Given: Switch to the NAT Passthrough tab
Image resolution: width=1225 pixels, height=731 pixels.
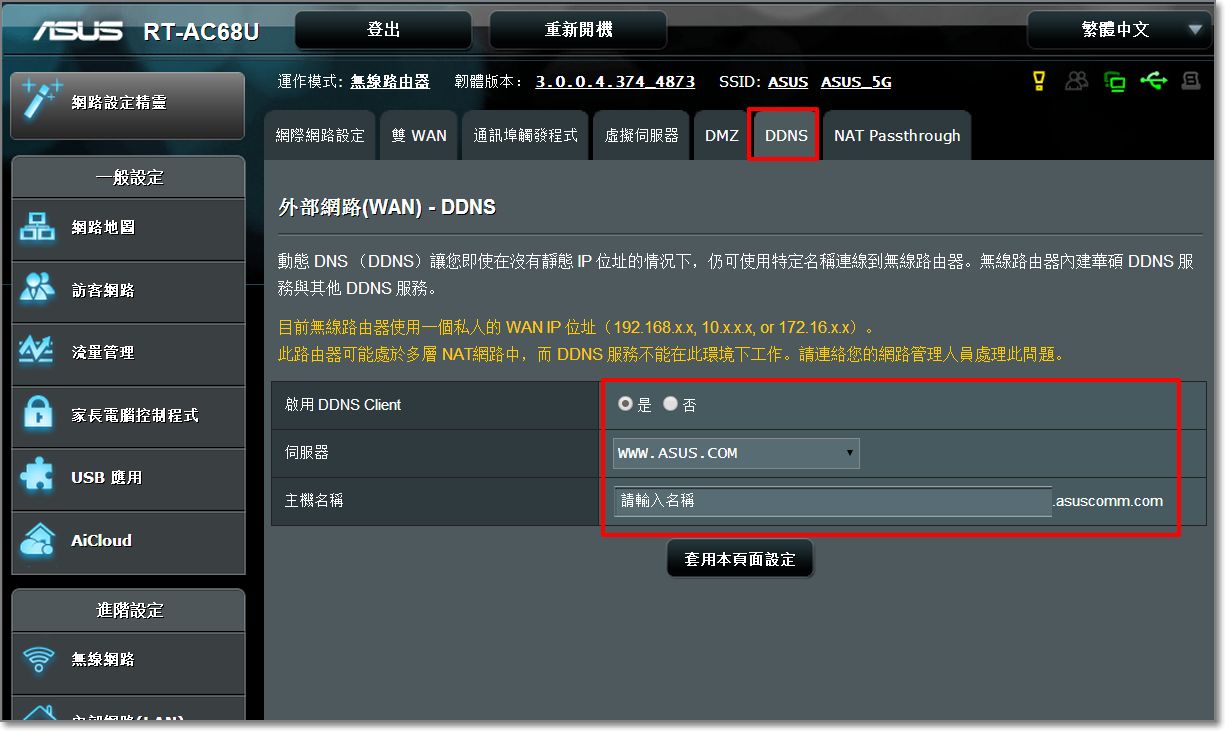Looking at the screenshot, I should point(897,135).
